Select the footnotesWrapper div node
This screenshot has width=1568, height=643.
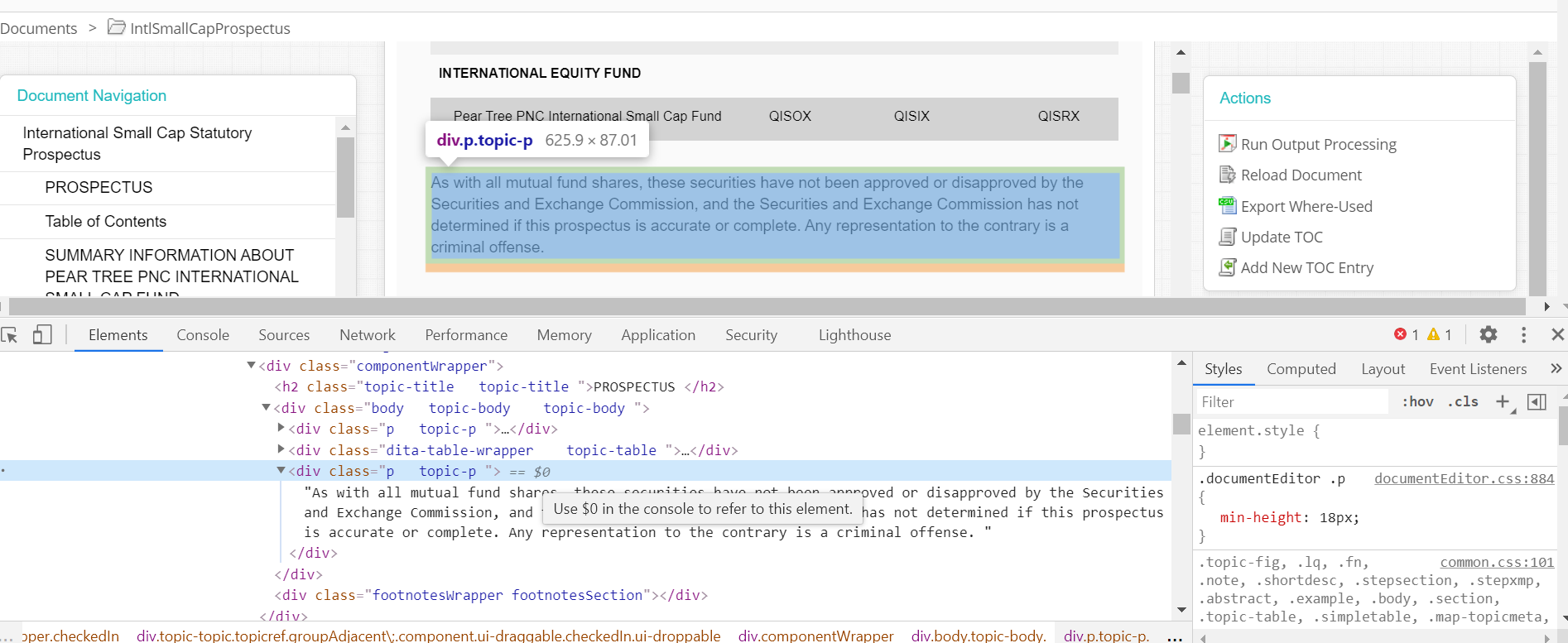(x=491, y=595)
